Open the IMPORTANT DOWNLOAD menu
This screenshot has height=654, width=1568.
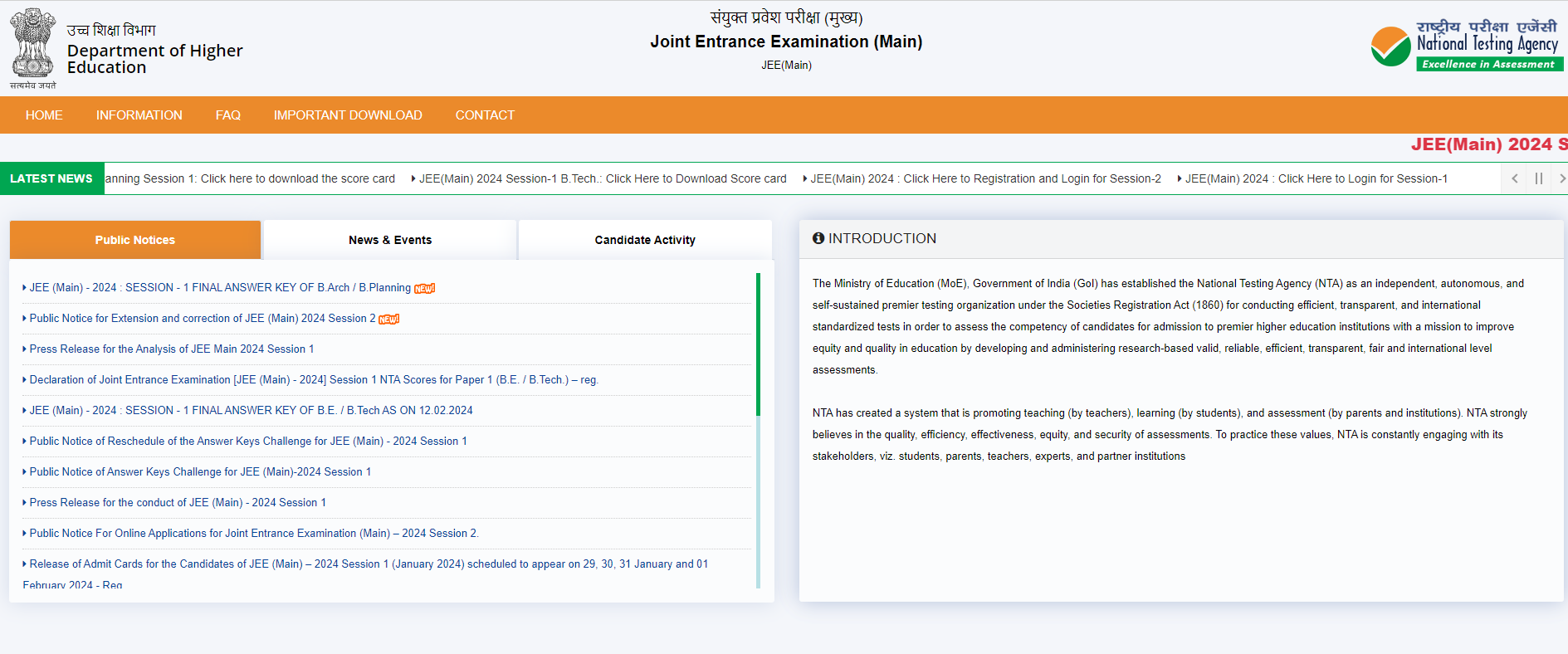coord(348,115)
